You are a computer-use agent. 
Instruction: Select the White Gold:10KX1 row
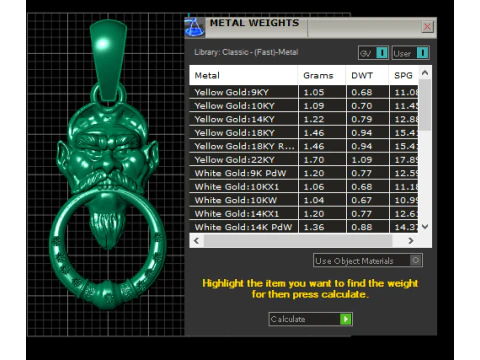(304, 187)
